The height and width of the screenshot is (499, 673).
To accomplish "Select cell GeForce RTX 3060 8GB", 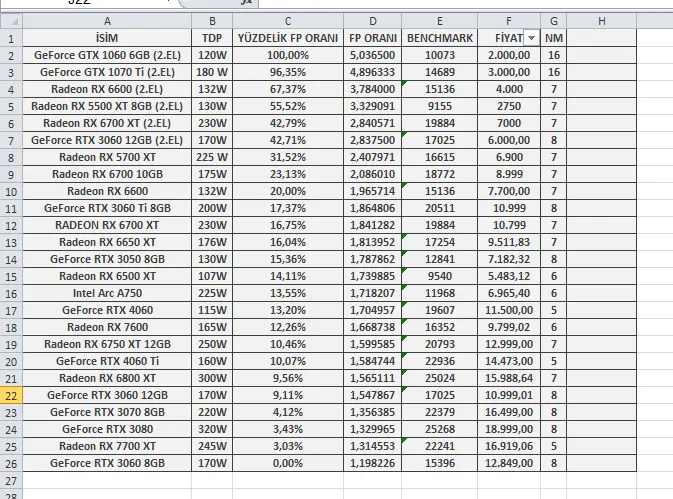I will 107,463.
